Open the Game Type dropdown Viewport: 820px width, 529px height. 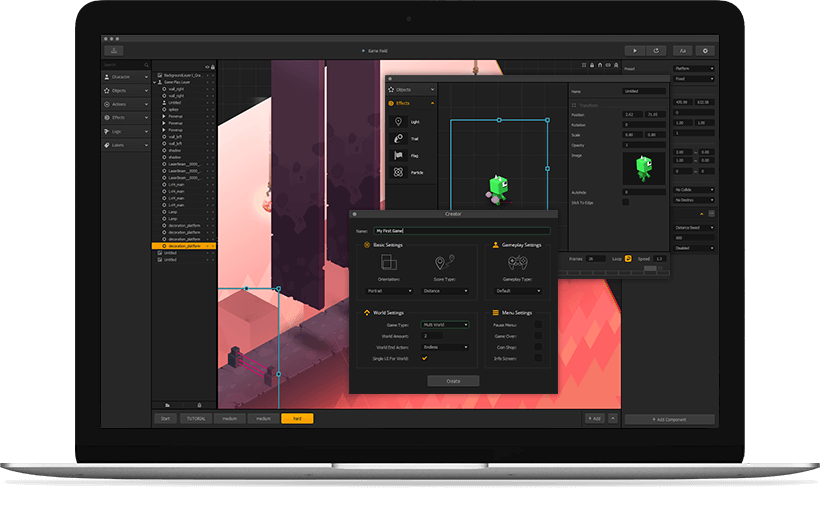click(445, 325)
